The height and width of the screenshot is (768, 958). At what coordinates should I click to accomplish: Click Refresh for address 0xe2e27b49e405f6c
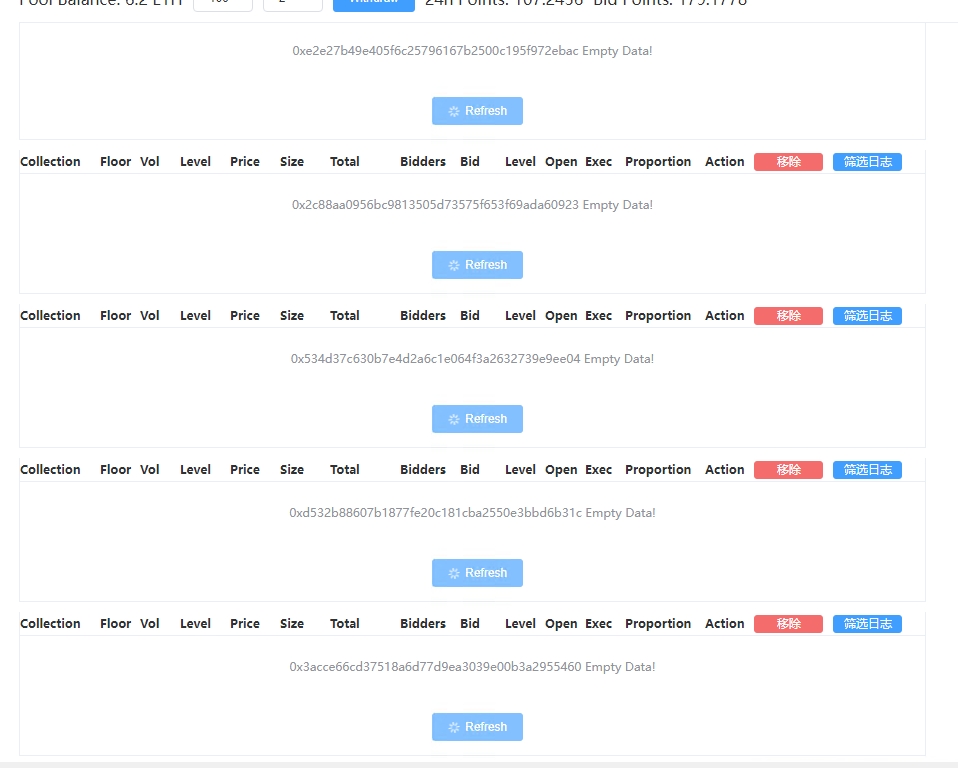tap(477, 111)
